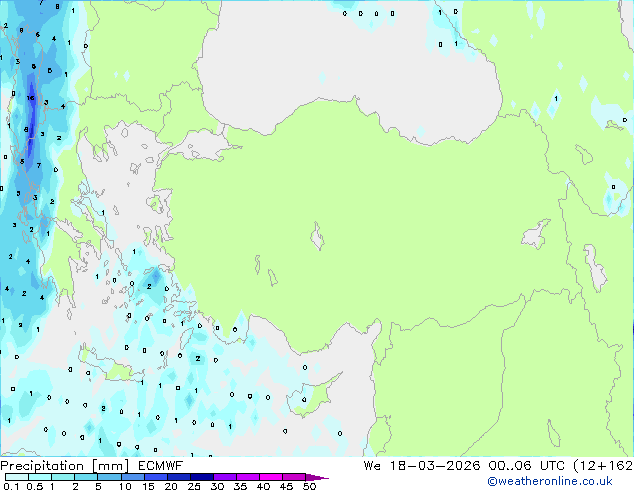Click legend swatch between 1 and 2
Screen dimensions: 634x490
coord(63,477)
